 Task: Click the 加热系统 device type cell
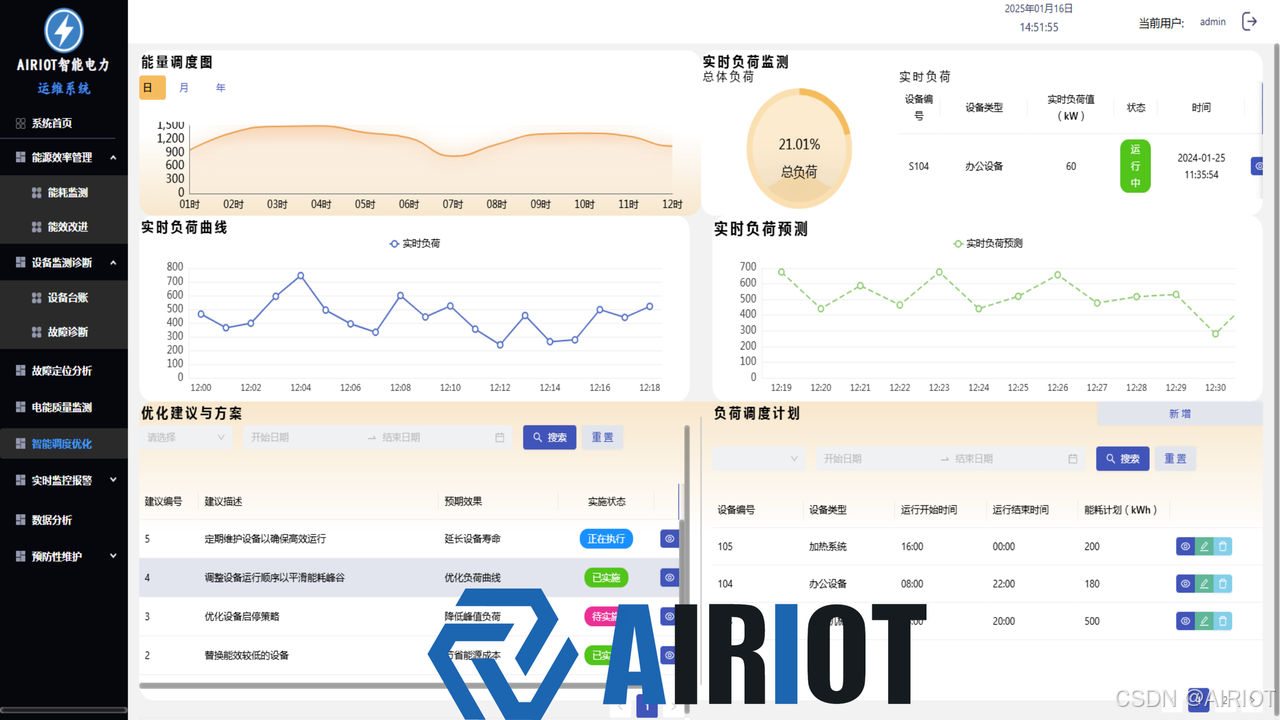(828, 547)
